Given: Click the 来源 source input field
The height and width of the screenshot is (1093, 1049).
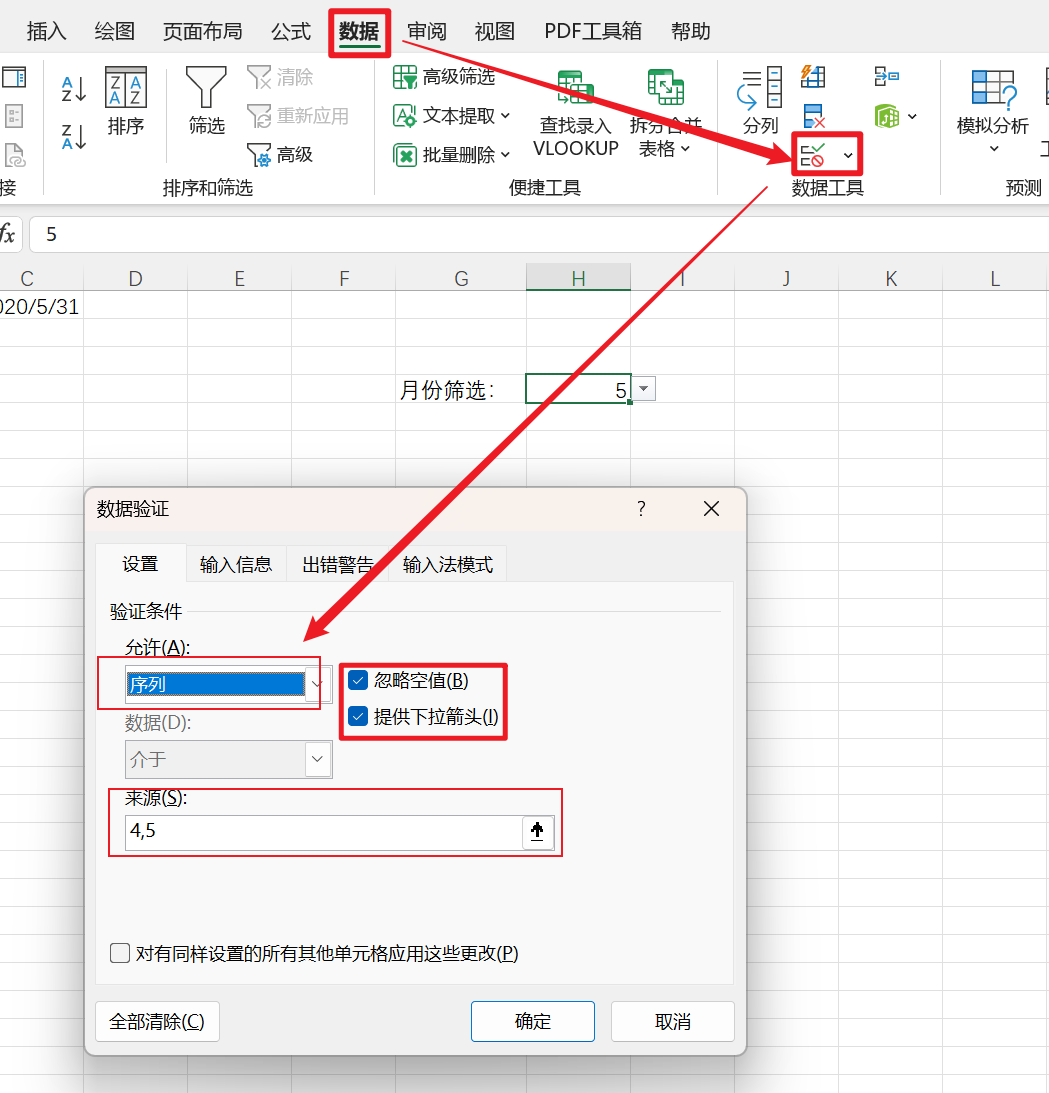Looking at the screenshot, I should point(322,831).
